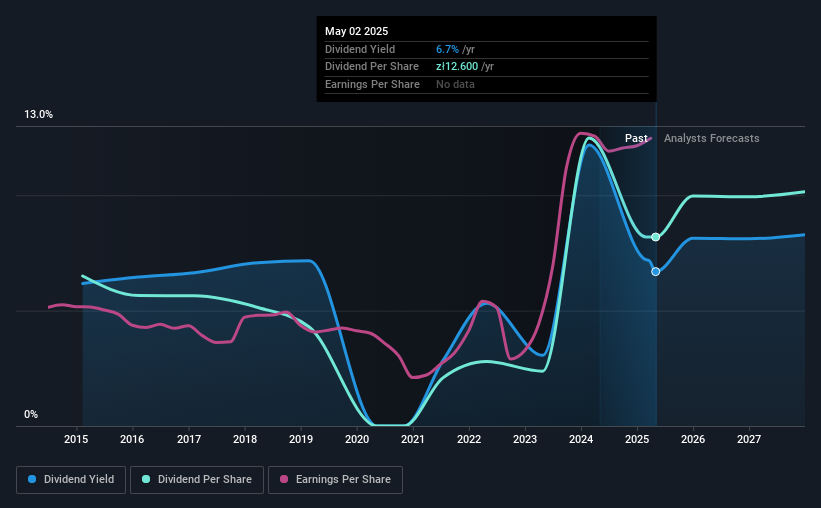Click the 2016 x-axis label
This screenshot has width=821, height=508.
click(x=132, y=439)
